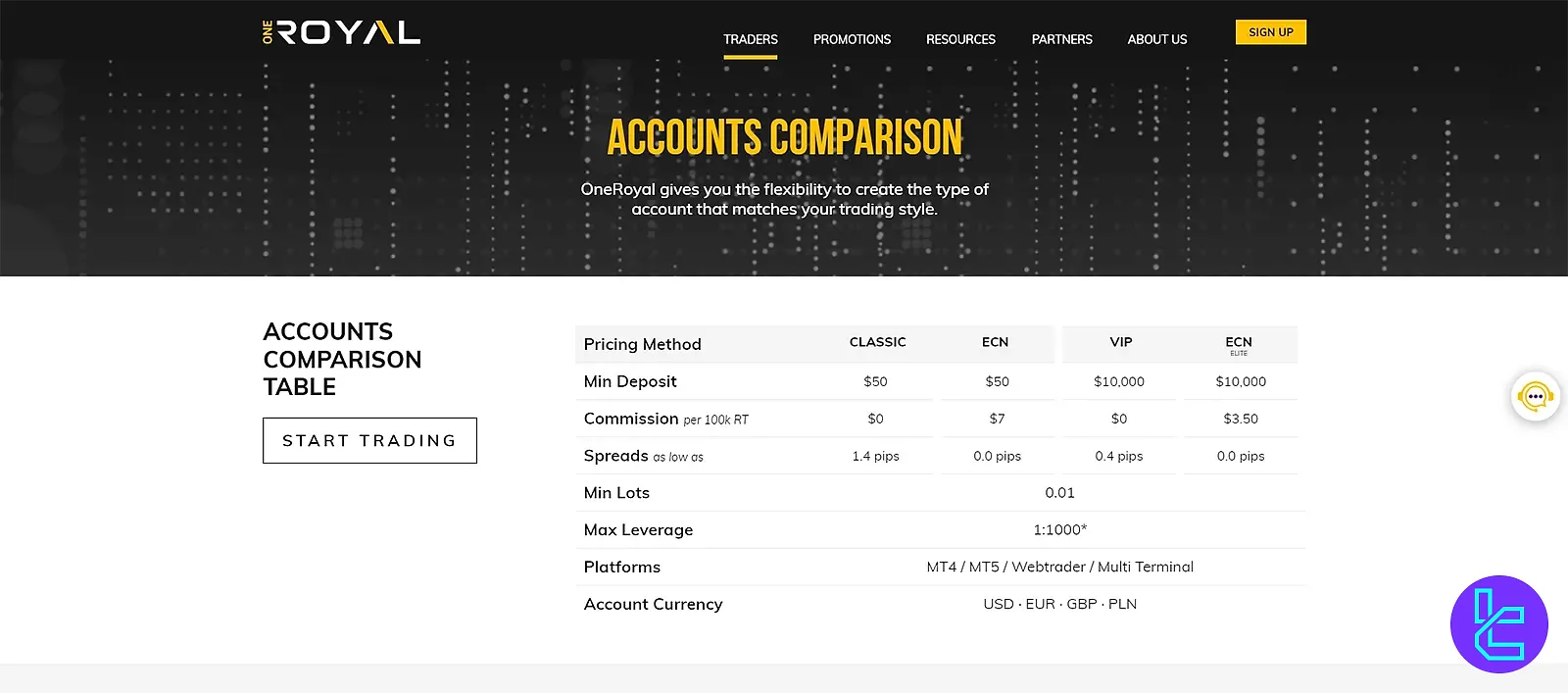This screenshot has width=1568, height=693.
Task: Open the About Us menu
Action: coord(1156,39)
